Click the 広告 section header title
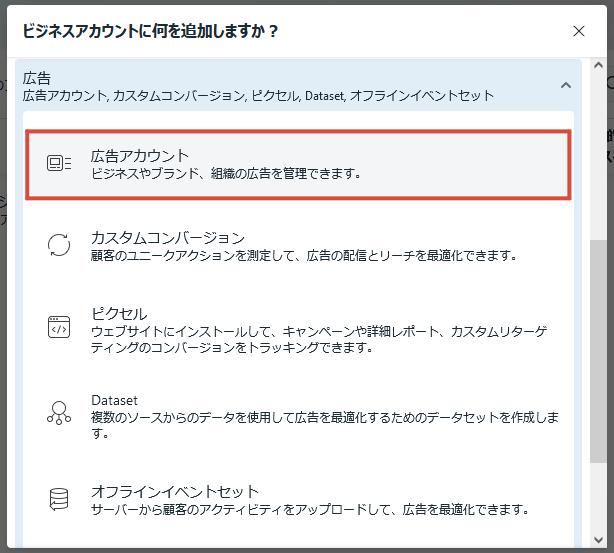614x553 pixels. point(36,78)
